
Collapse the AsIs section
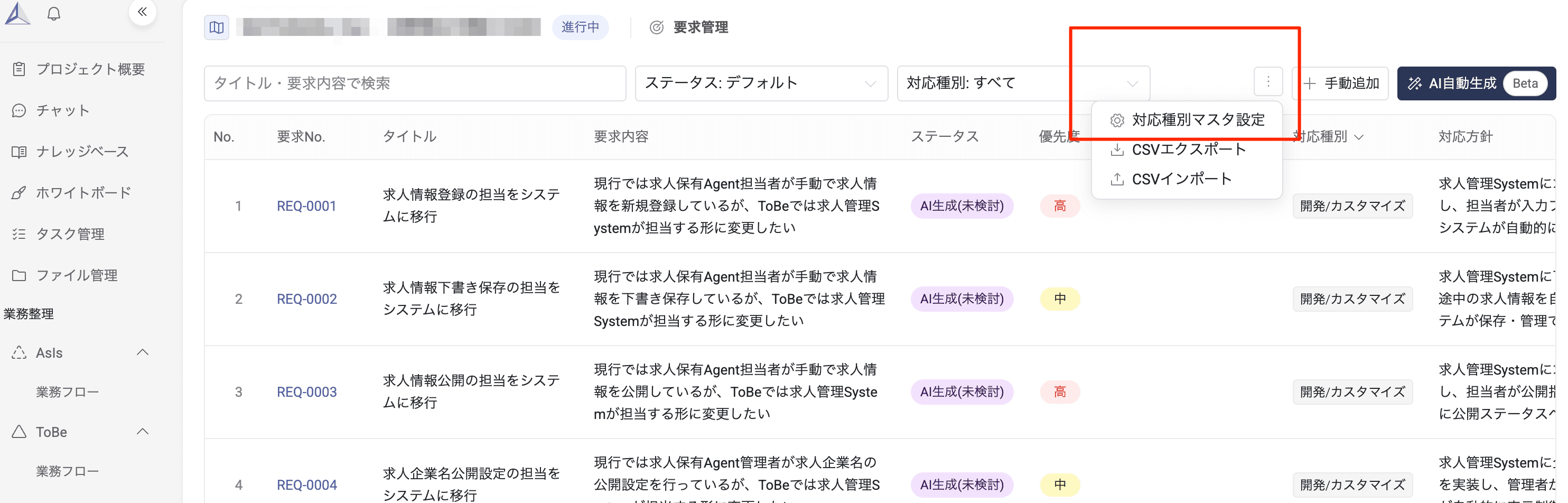pos(143,352)
